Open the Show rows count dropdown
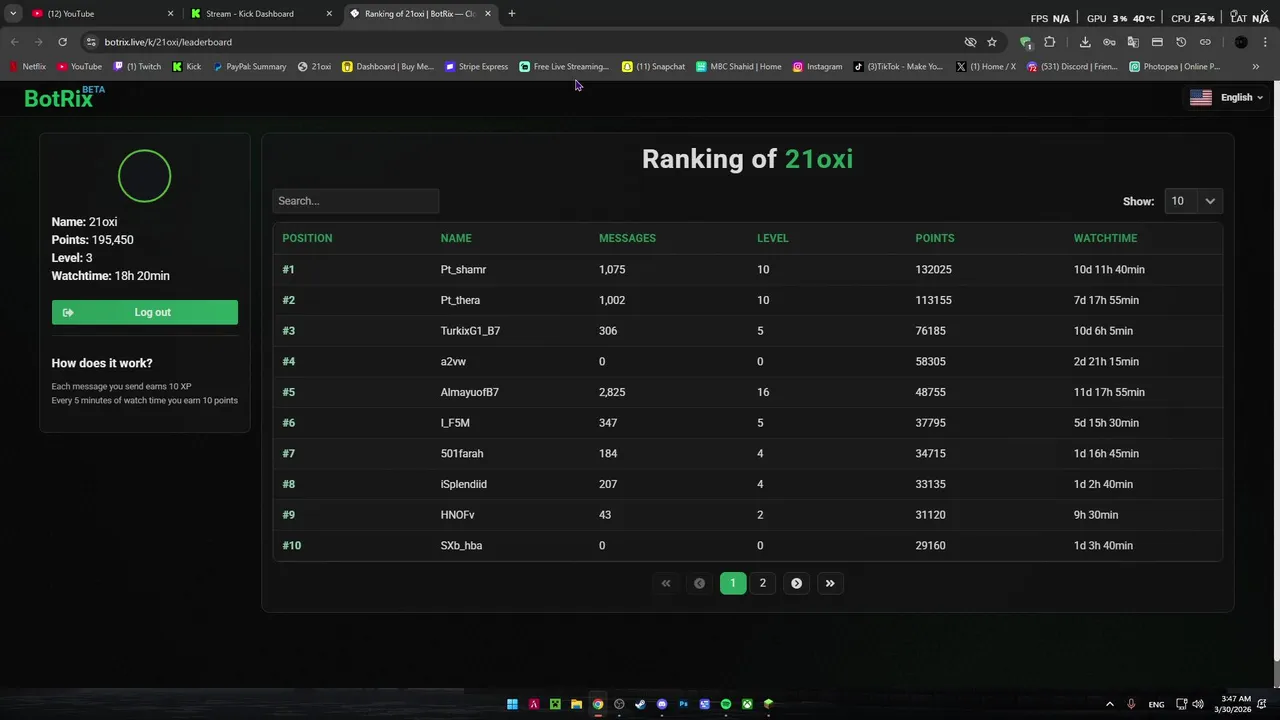This screenshot has width=1280, height=720. tap(1193, 201)
